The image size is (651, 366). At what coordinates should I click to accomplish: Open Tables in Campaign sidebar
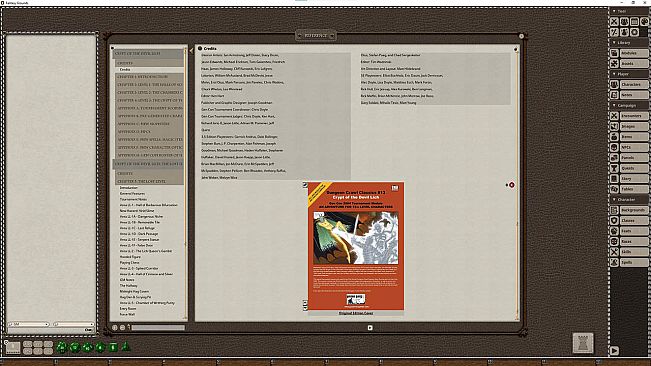(629, 189)
